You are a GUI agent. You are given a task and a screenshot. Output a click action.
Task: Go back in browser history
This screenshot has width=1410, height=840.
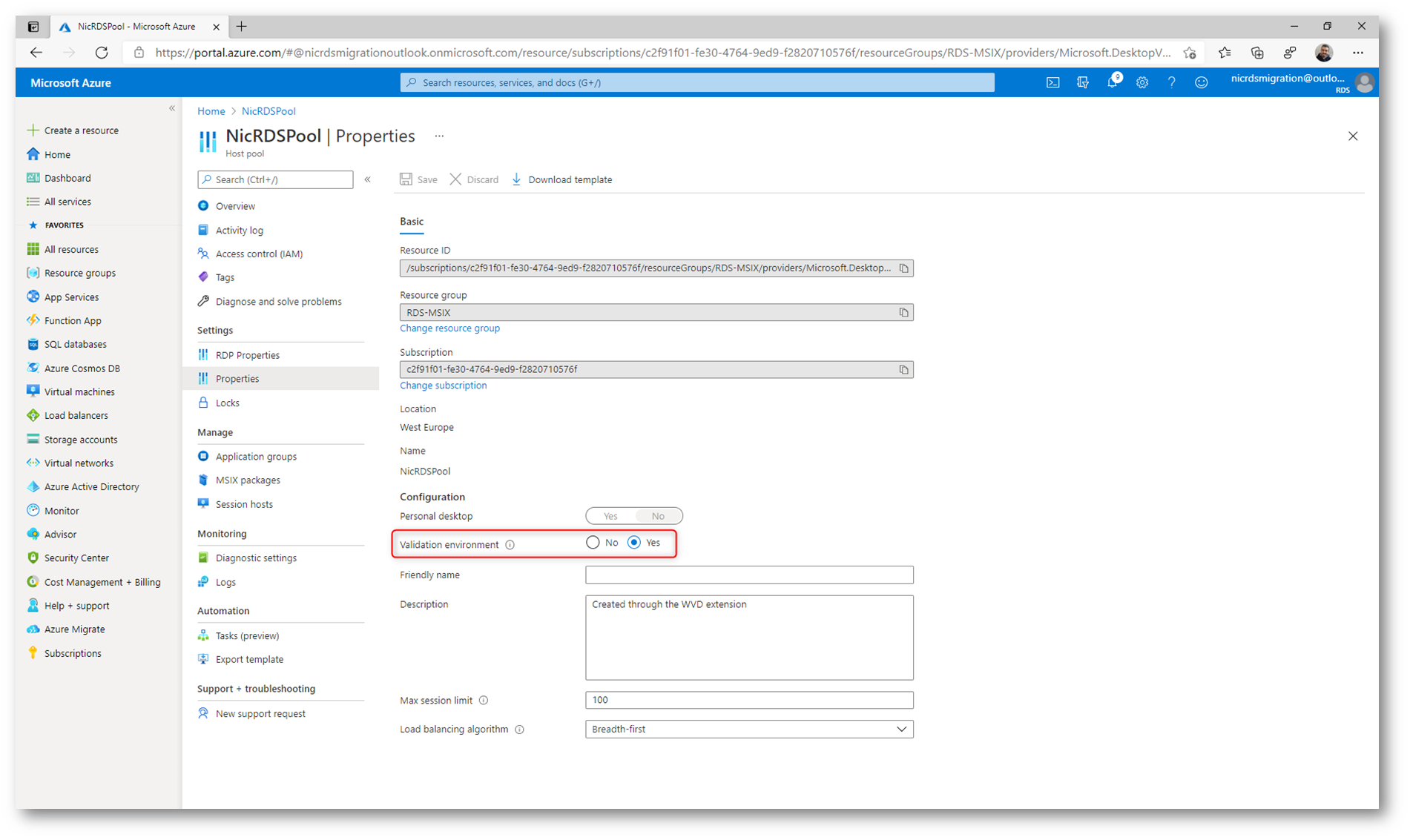point(36,53)
